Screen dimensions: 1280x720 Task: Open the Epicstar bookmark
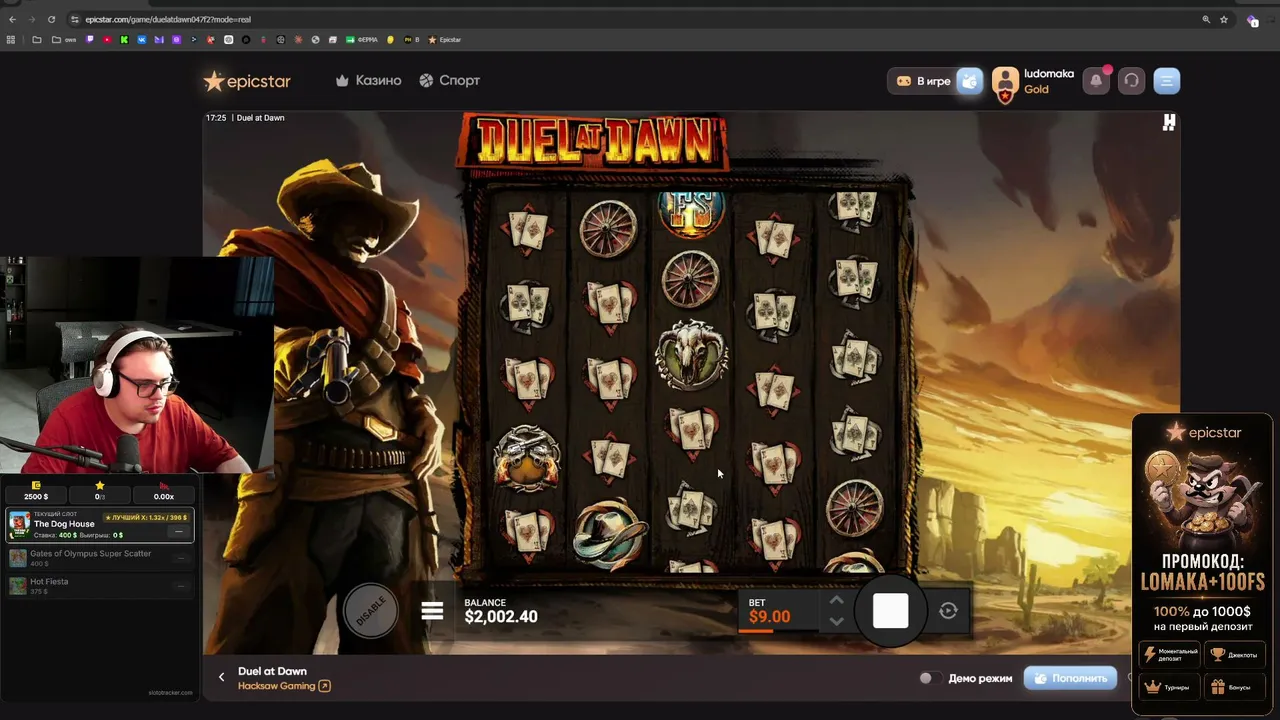click(x=445, y=40)
